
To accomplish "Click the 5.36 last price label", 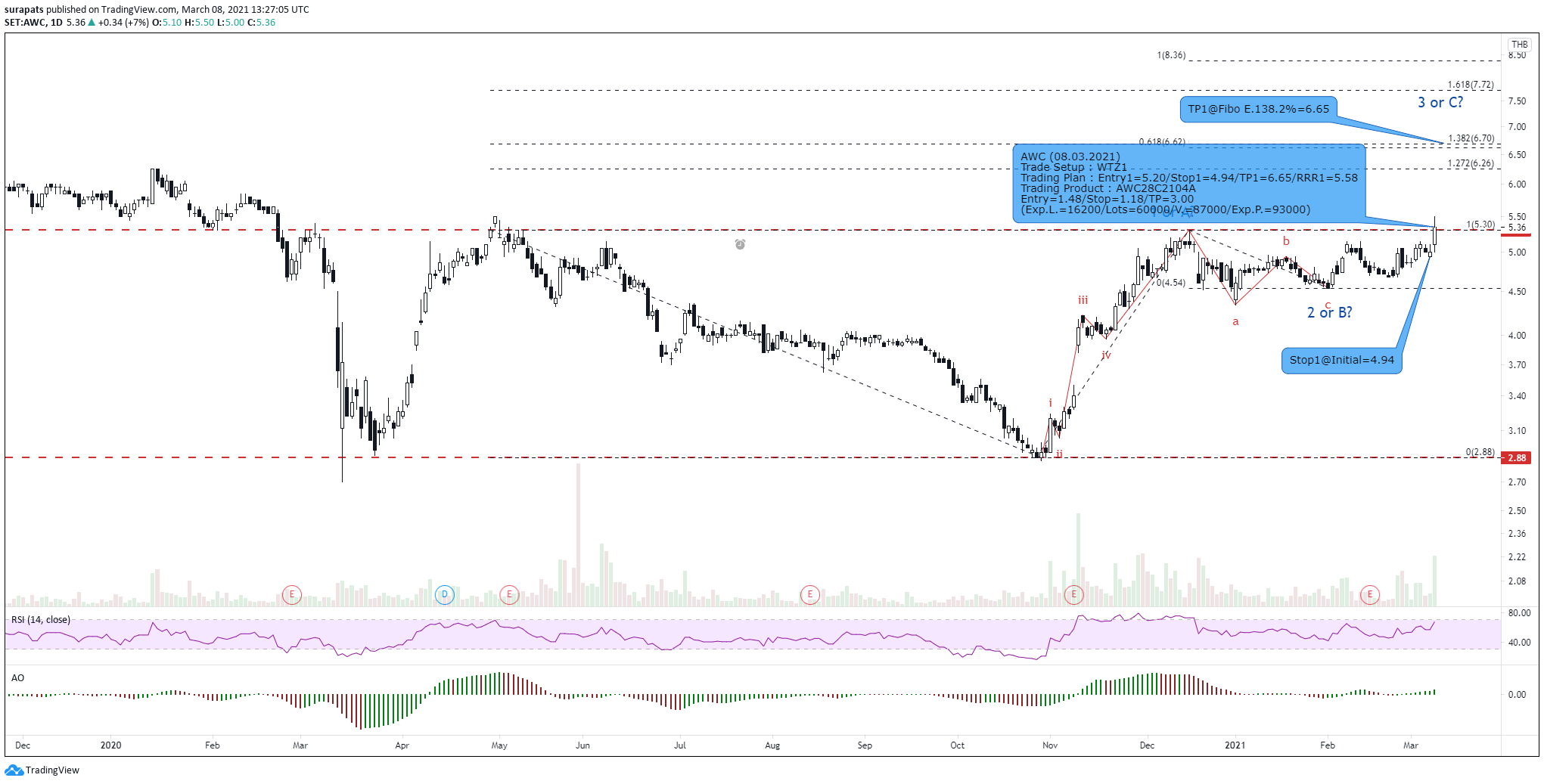I will (1517, 228).
